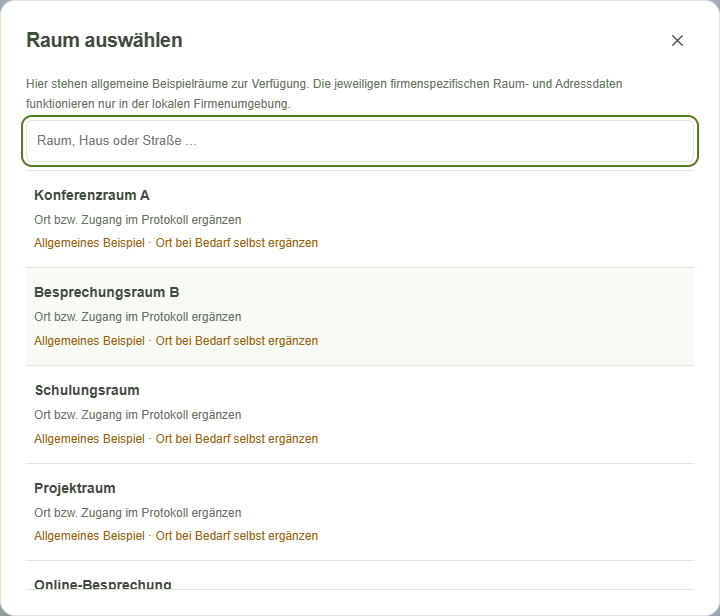This screenshot has height=616, width=720.
Task: Click the location hint under Konferenzraum A
Action: (138, 220)
